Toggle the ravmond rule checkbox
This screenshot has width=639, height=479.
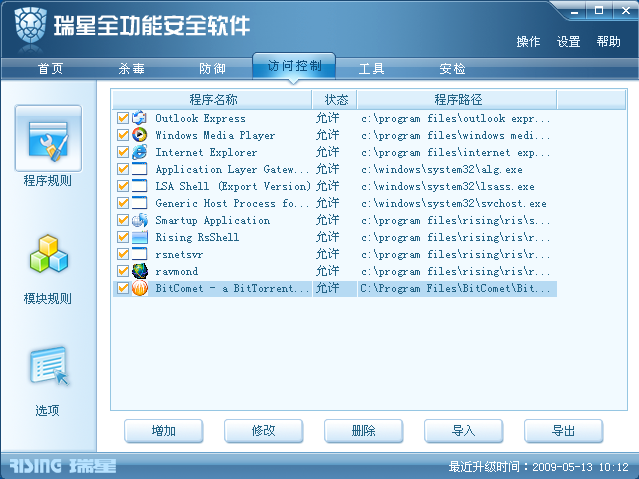pos(123,271)
